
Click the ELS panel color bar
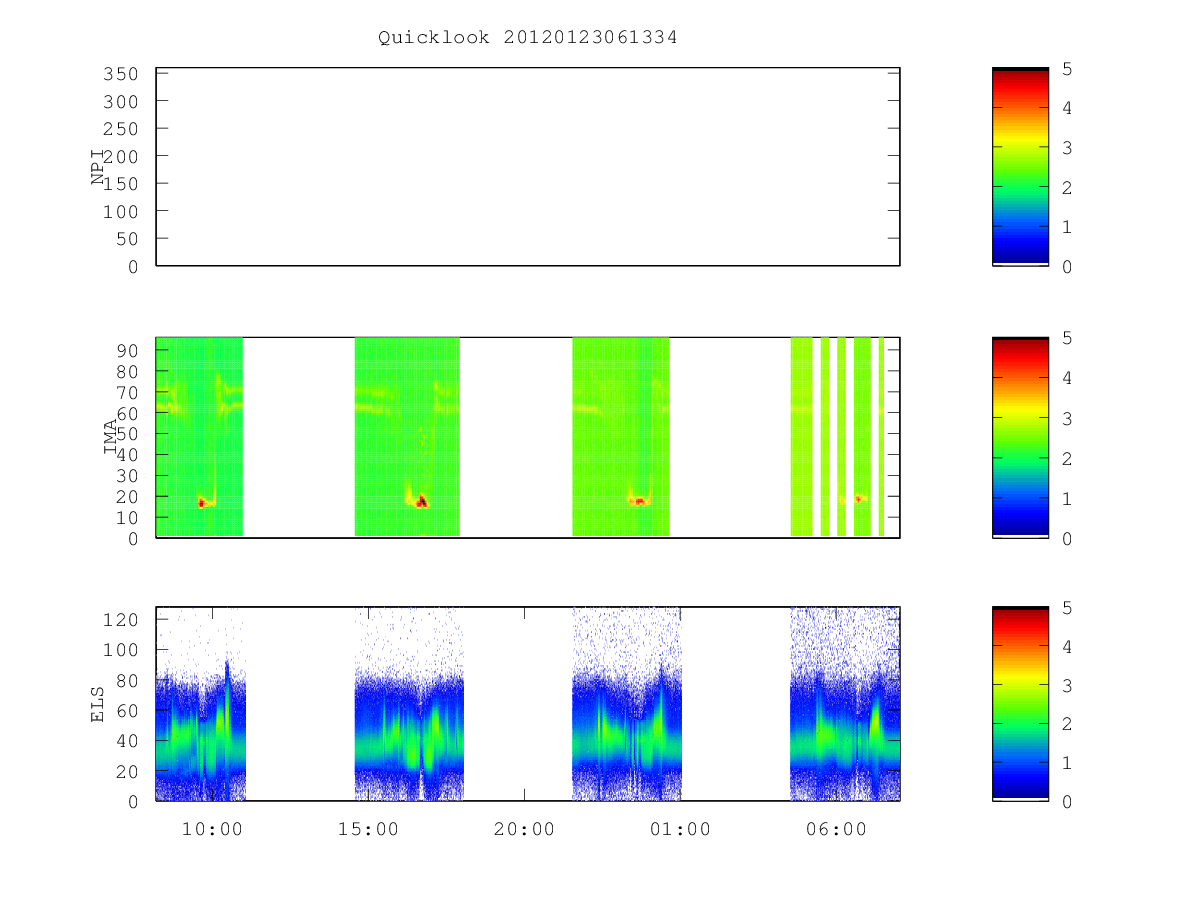(1020, 704)
